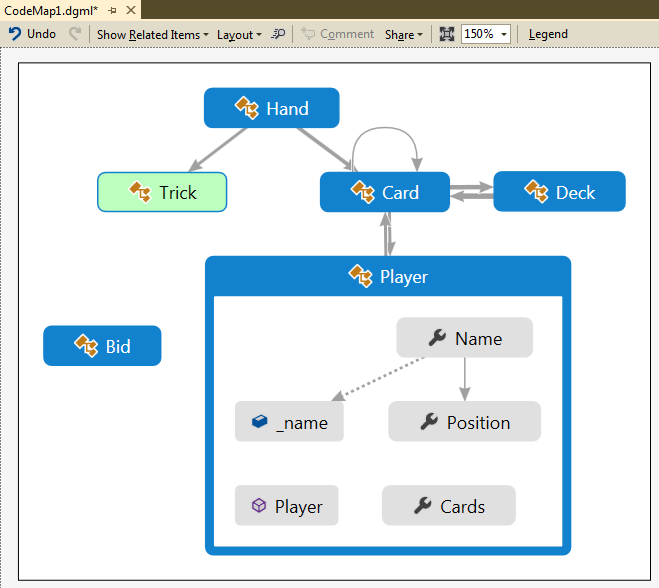Click the arrow from Hand to Trick
Image resolution: width=659 pixels, height=588 pixels.
tap(219, 149)
